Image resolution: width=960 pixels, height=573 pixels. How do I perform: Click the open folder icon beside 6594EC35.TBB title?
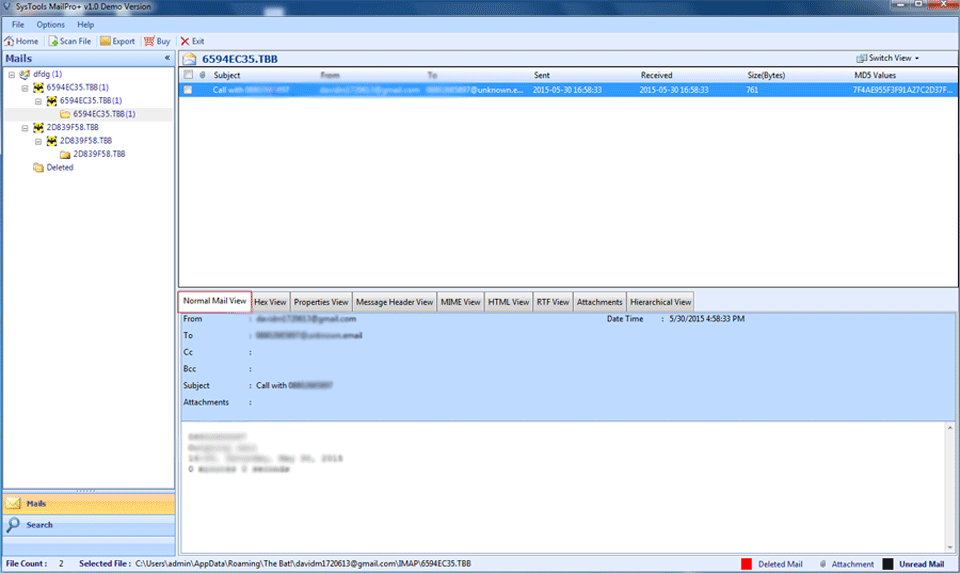(189, 59)
